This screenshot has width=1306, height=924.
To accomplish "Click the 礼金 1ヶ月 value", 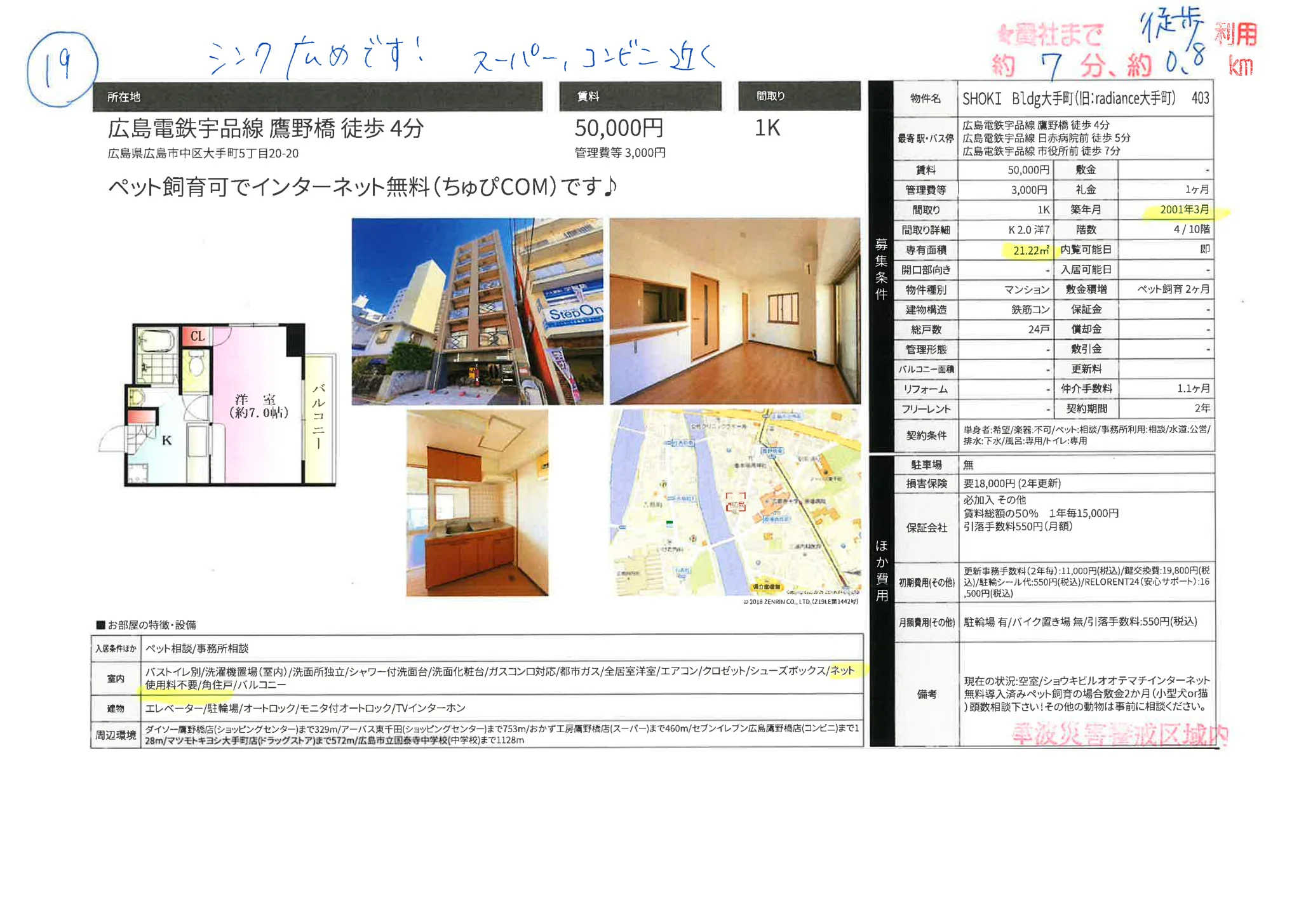I will click(x=1197, y=190).
